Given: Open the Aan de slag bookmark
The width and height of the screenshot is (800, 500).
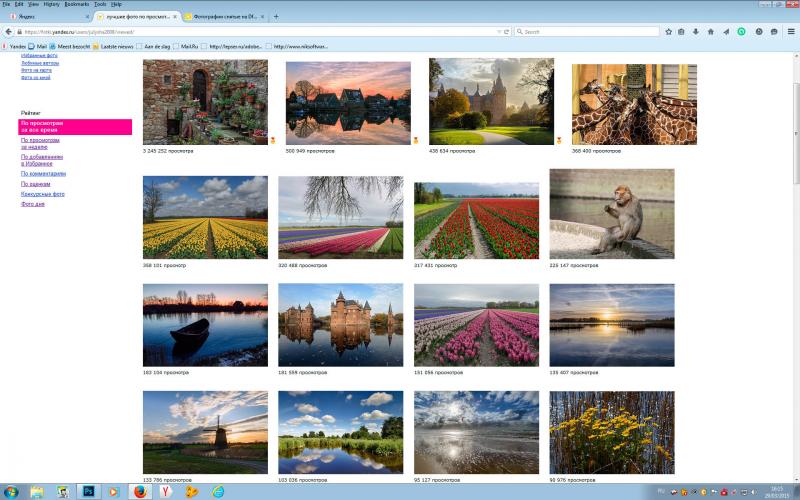Looking at the screenshot, I should [x=153, y=46].
